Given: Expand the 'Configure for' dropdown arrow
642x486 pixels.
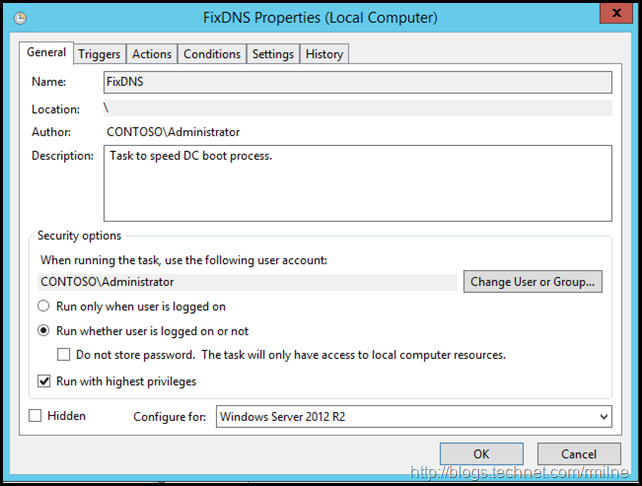Looking at the screenshot, I should [x=602, y=417].
